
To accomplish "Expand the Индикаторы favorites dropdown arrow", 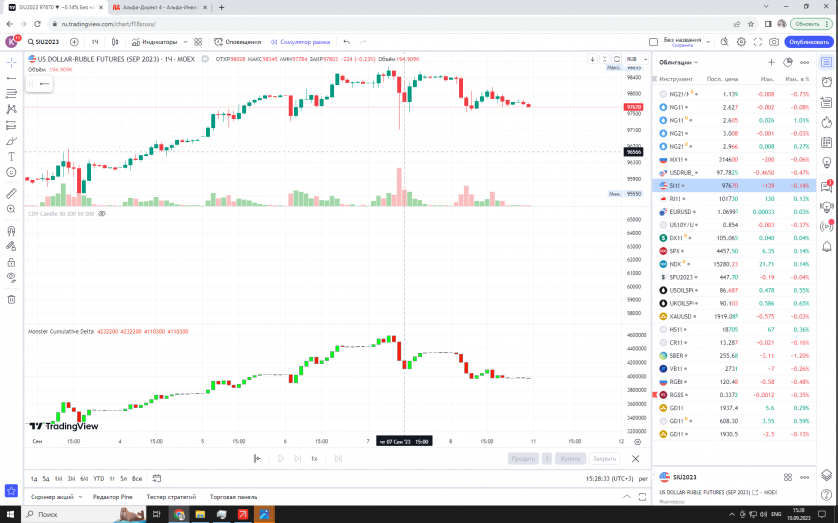I will coord(186,42).
